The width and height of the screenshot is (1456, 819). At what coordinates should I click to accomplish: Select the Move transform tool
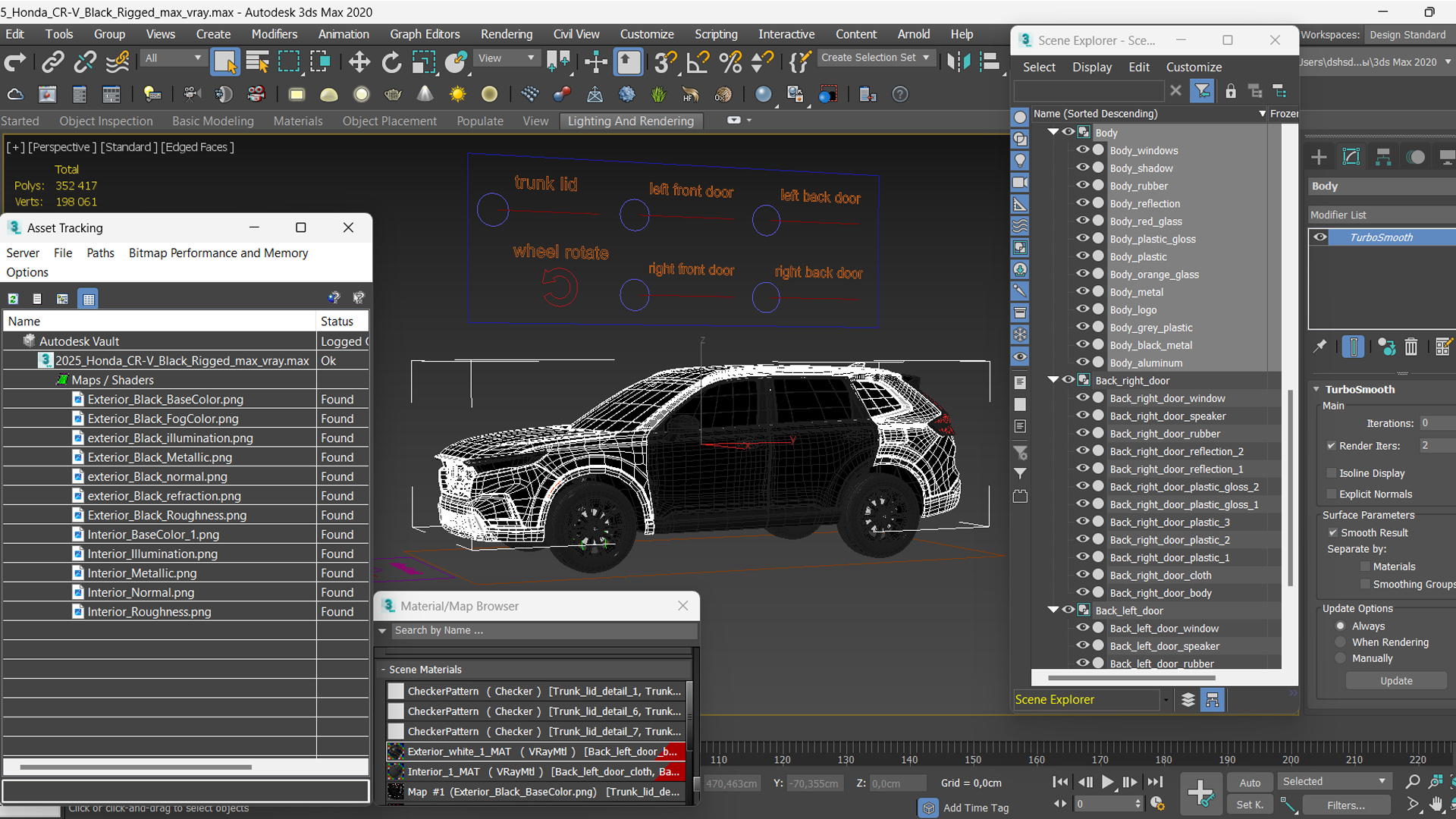359,62
